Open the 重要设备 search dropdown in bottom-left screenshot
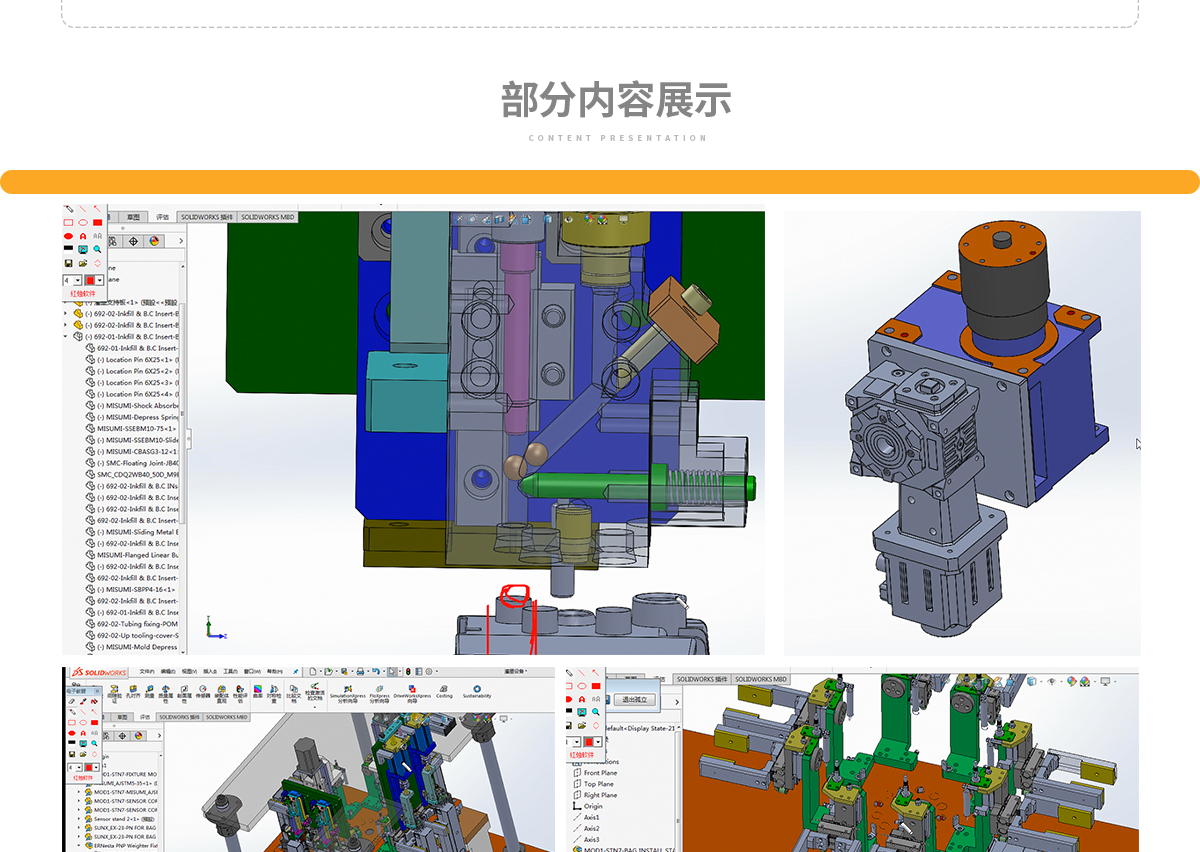 pos(515,671)
